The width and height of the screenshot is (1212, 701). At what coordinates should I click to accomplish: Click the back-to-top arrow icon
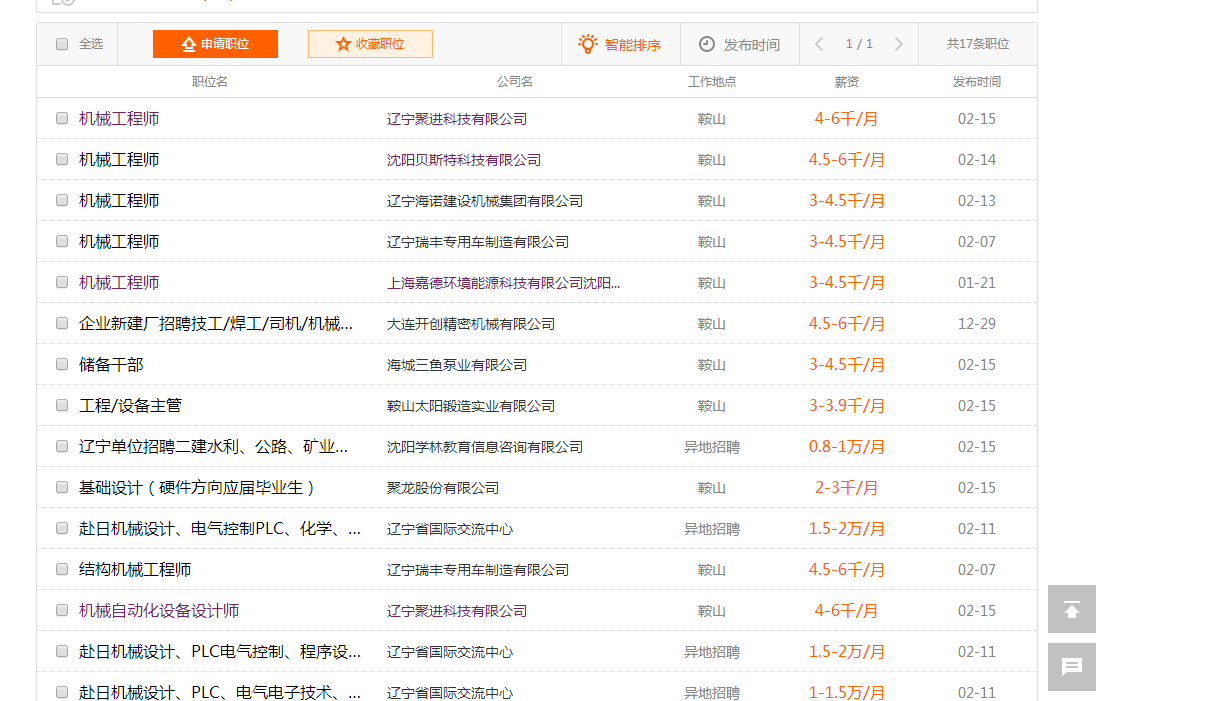[x=1071, y=609]
